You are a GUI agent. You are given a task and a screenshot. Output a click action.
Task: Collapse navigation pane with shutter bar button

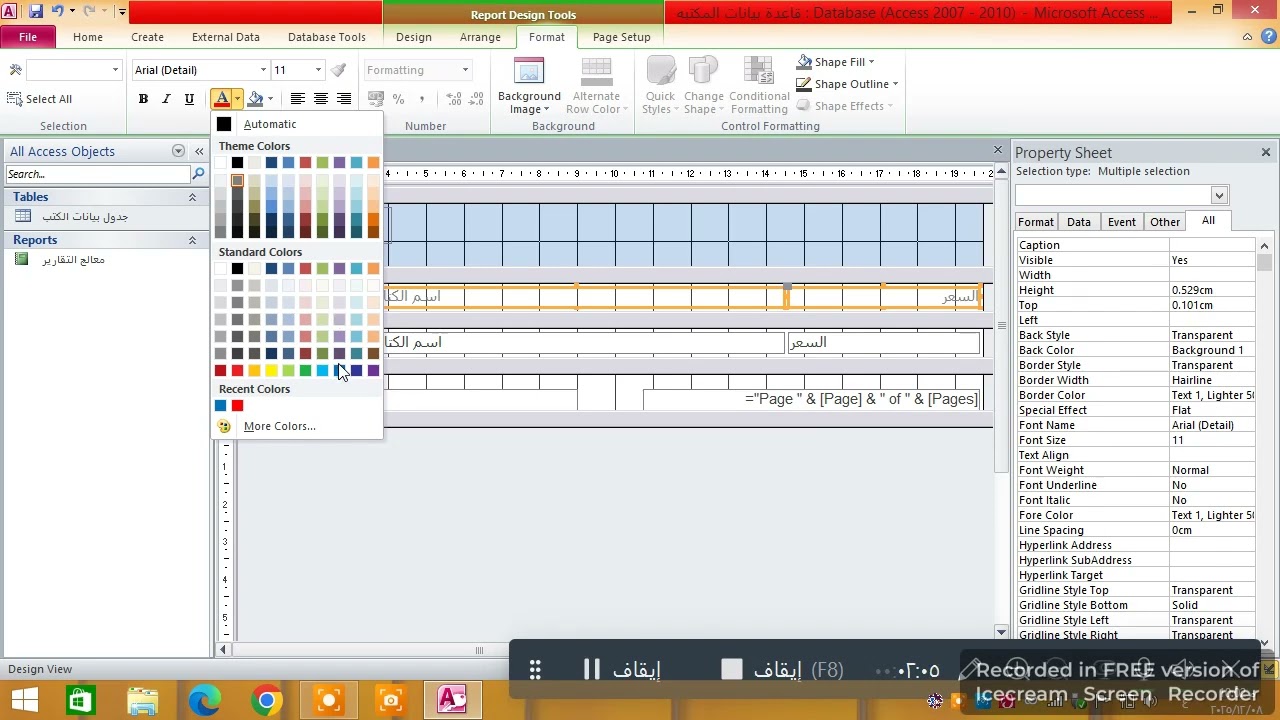(x=199, y=151)
